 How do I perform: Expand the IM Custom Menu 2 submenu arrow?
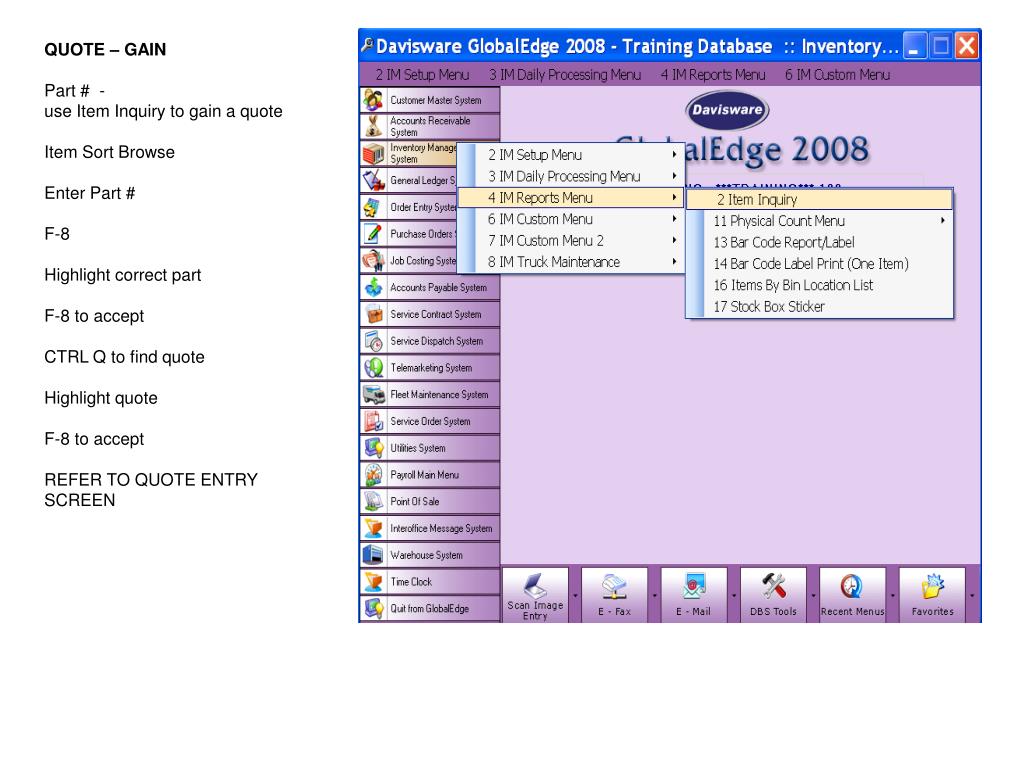pos(674,240)
